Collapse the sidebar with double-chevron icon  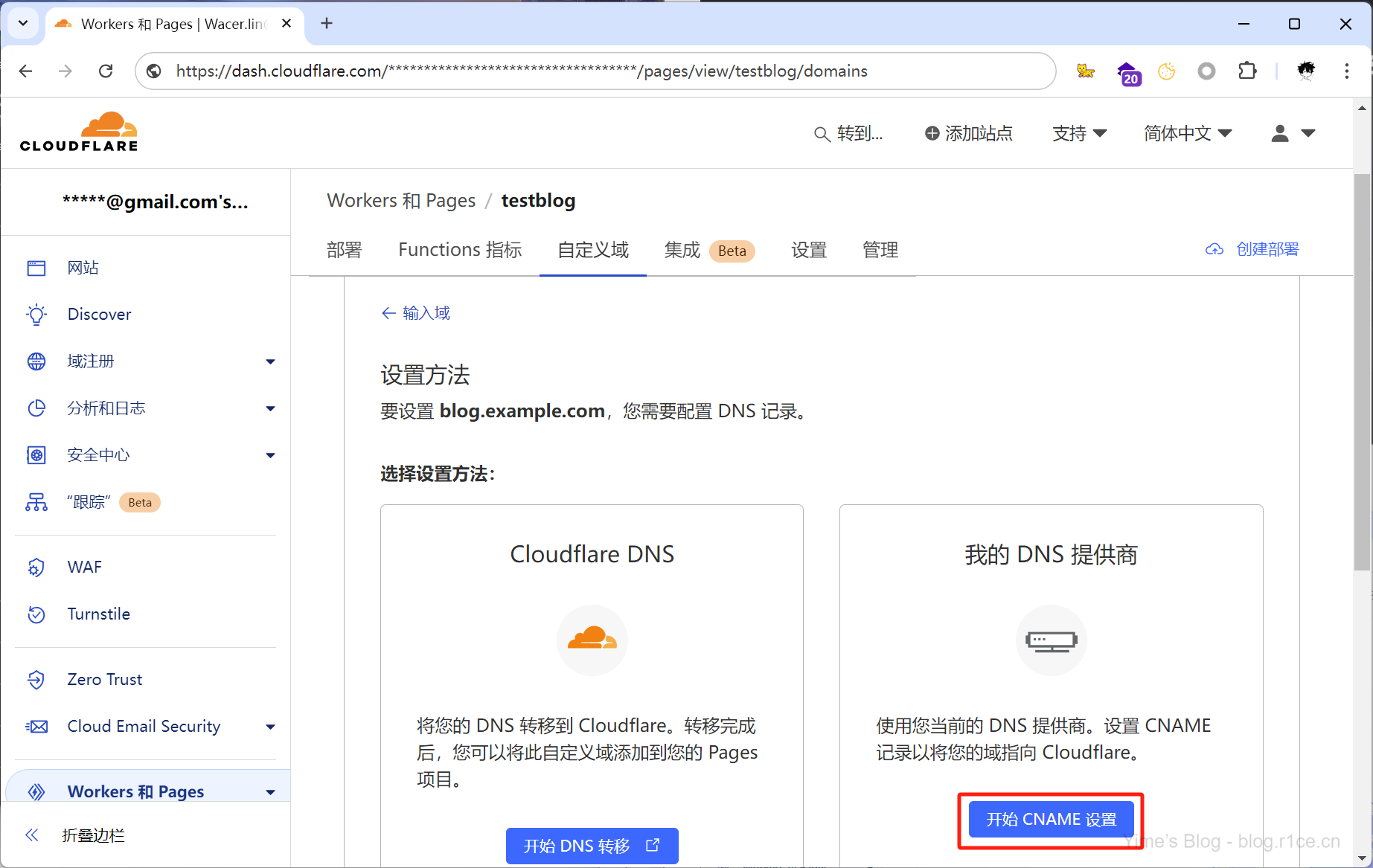[x=32, y=835]
